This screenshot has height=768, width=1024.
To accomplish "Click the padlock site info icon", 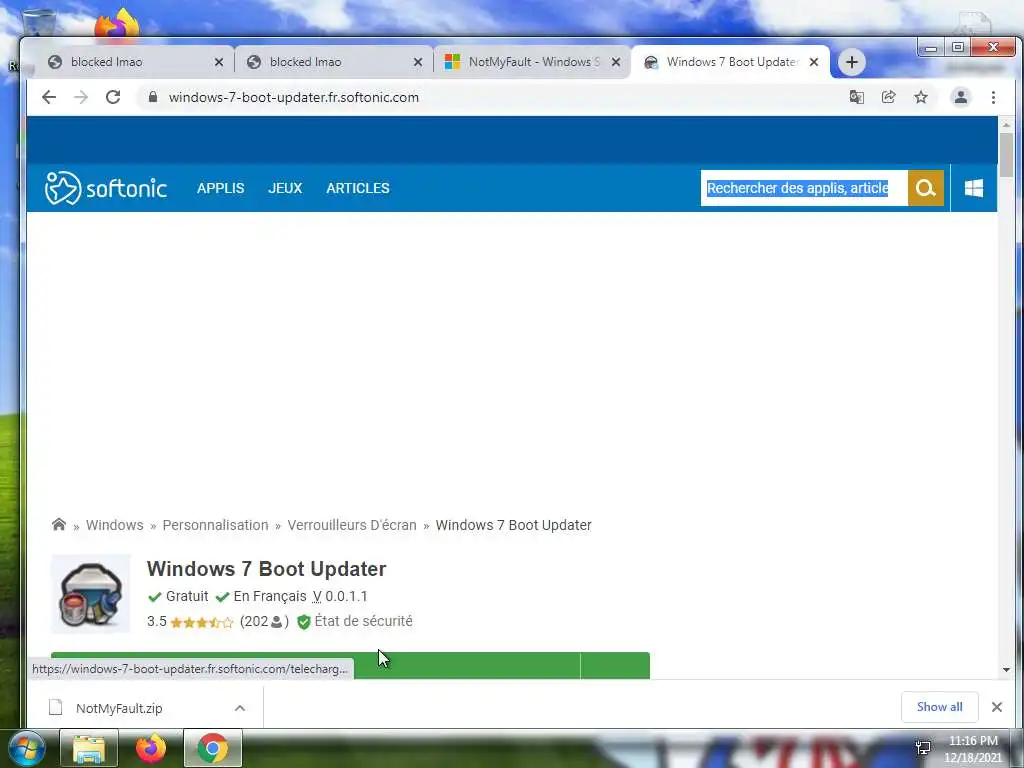I will (153, 97).
